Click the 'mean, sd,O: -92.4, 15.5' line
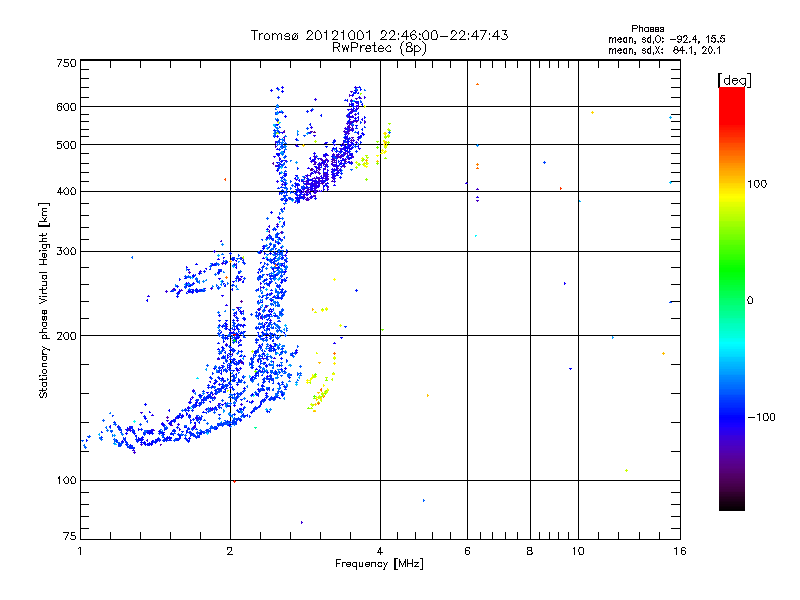This screenshot has height=600, width=800. [667, 39]
